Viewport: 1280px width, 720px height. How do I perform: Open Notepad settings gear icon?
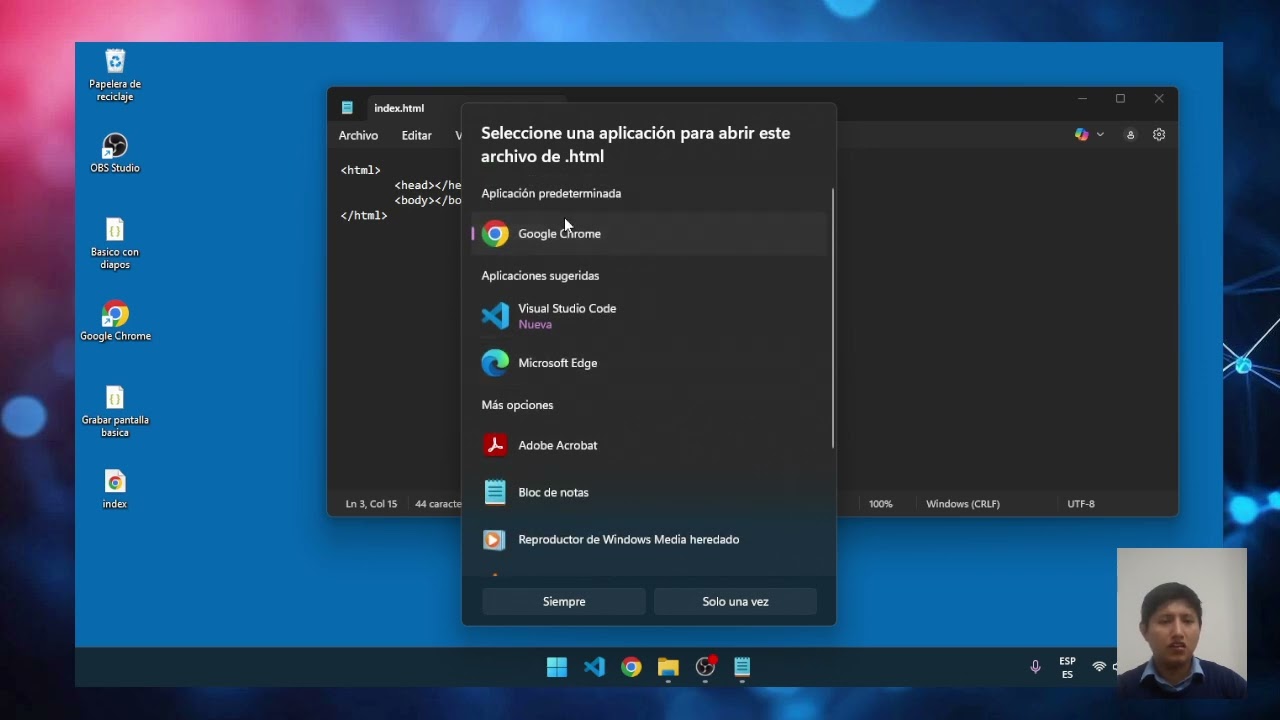[x=1159, y=134]
